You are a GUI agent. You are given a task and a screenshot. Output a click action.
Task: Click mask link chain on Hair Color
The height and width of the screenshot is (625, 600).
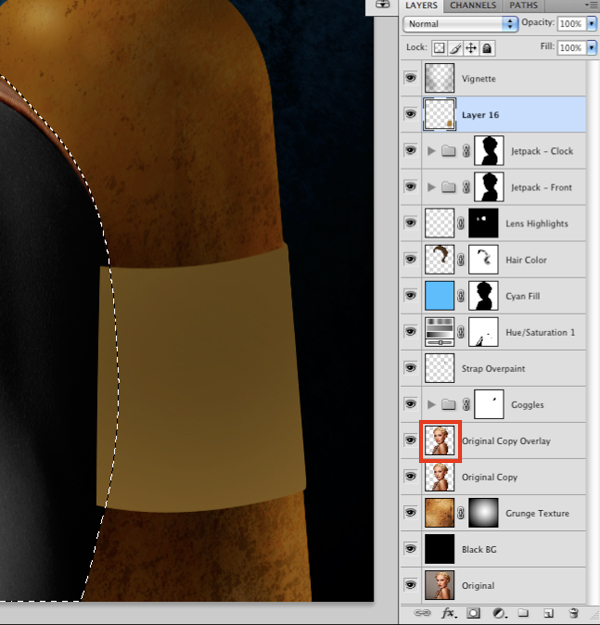coord(460,260)
